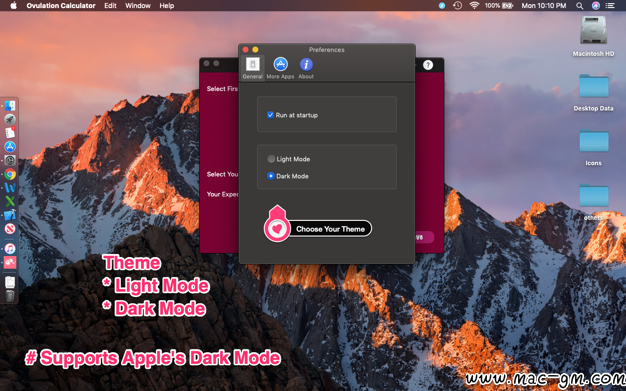Launch Xcode from the Dock
The width and height of the screenshot is (626, 391).
pyautogui.click(x=10, y=215)
